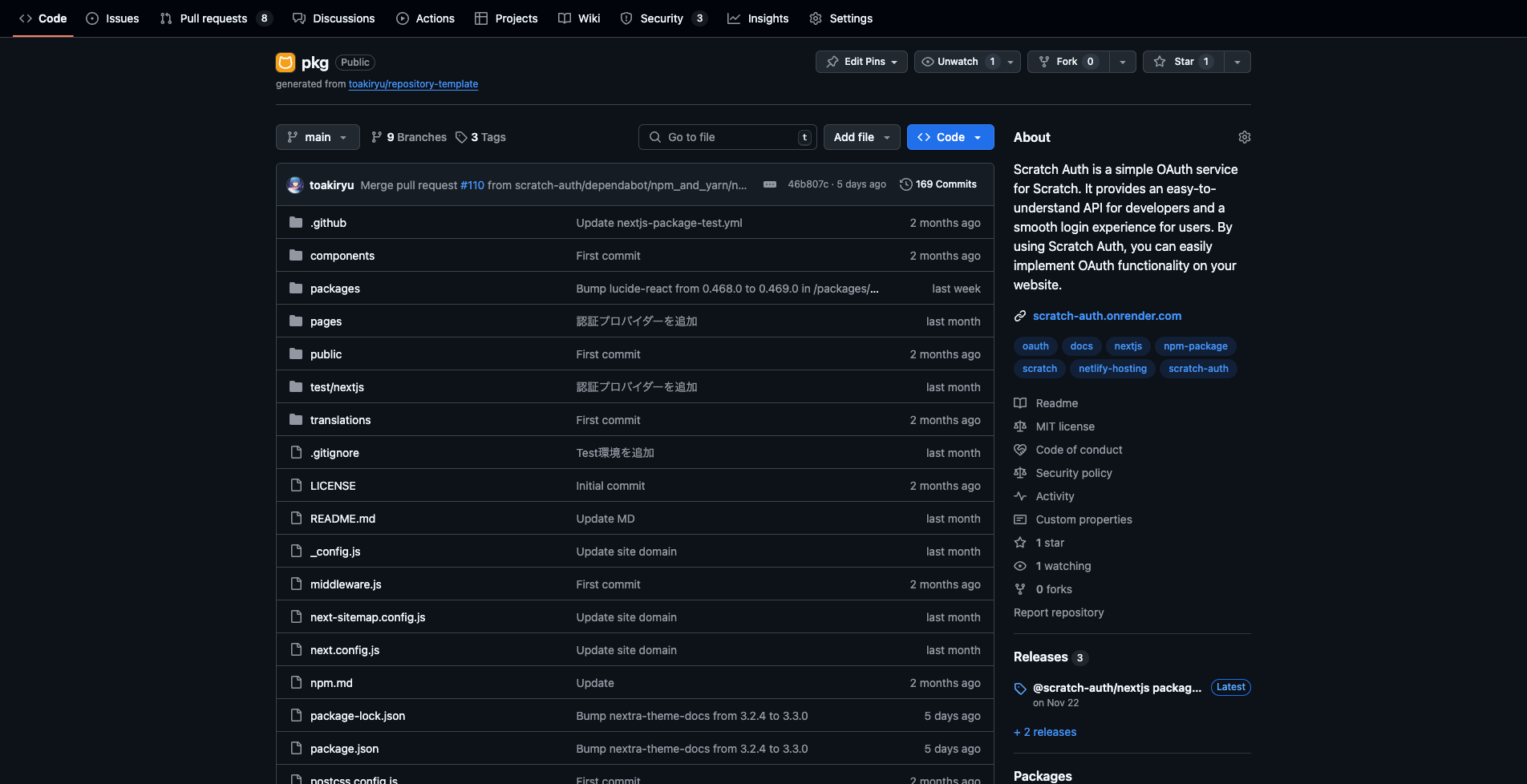View 169 Commits history
This screenshot has width=1527, height=784.
938,184
